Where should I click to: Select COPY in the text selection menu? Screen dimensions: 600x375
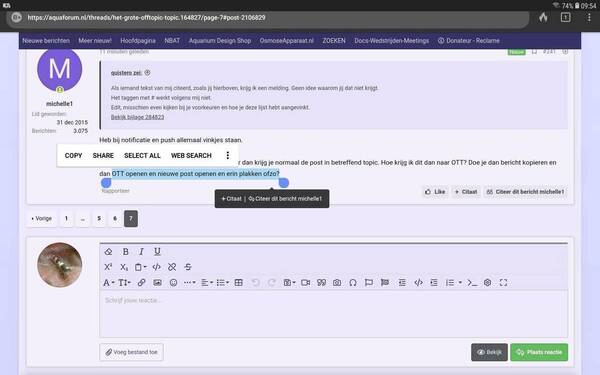73,155
